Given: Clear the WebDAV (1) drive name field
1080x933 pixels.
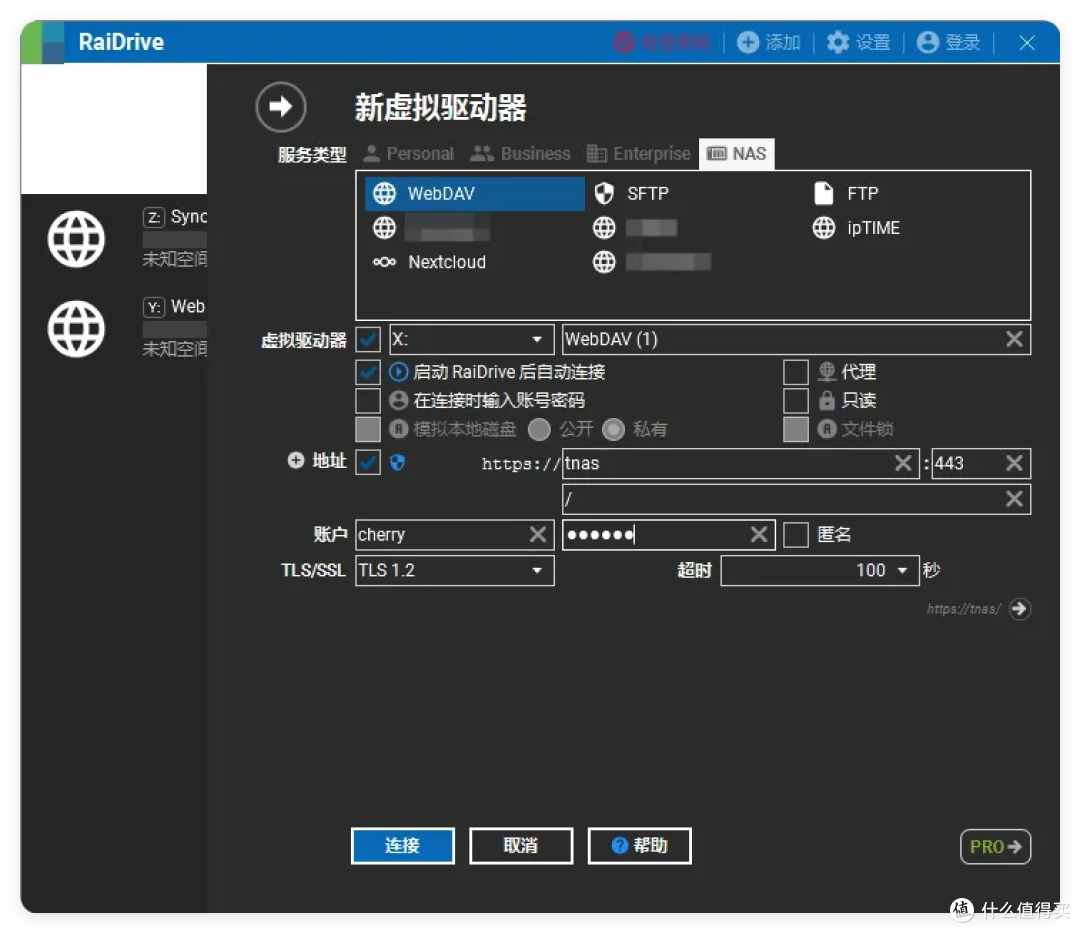Looking at the screenshot, I should (x=1014, y=339).
